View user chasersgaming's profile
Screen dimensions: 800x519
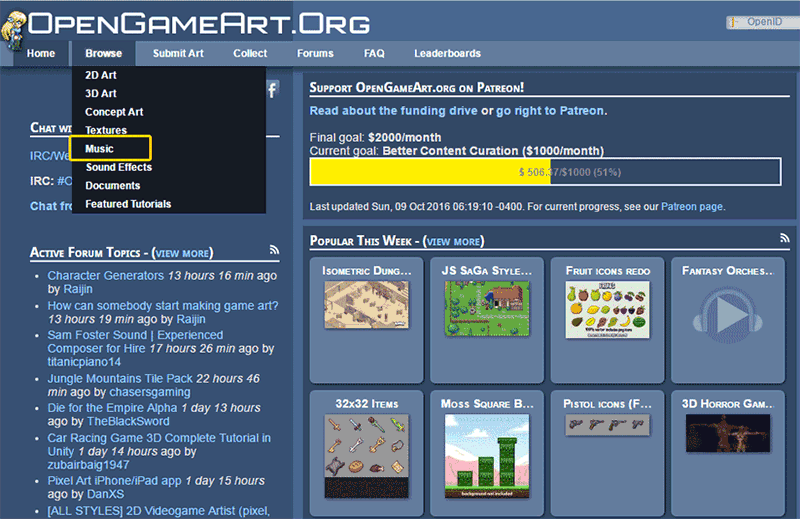click(149, 392)
